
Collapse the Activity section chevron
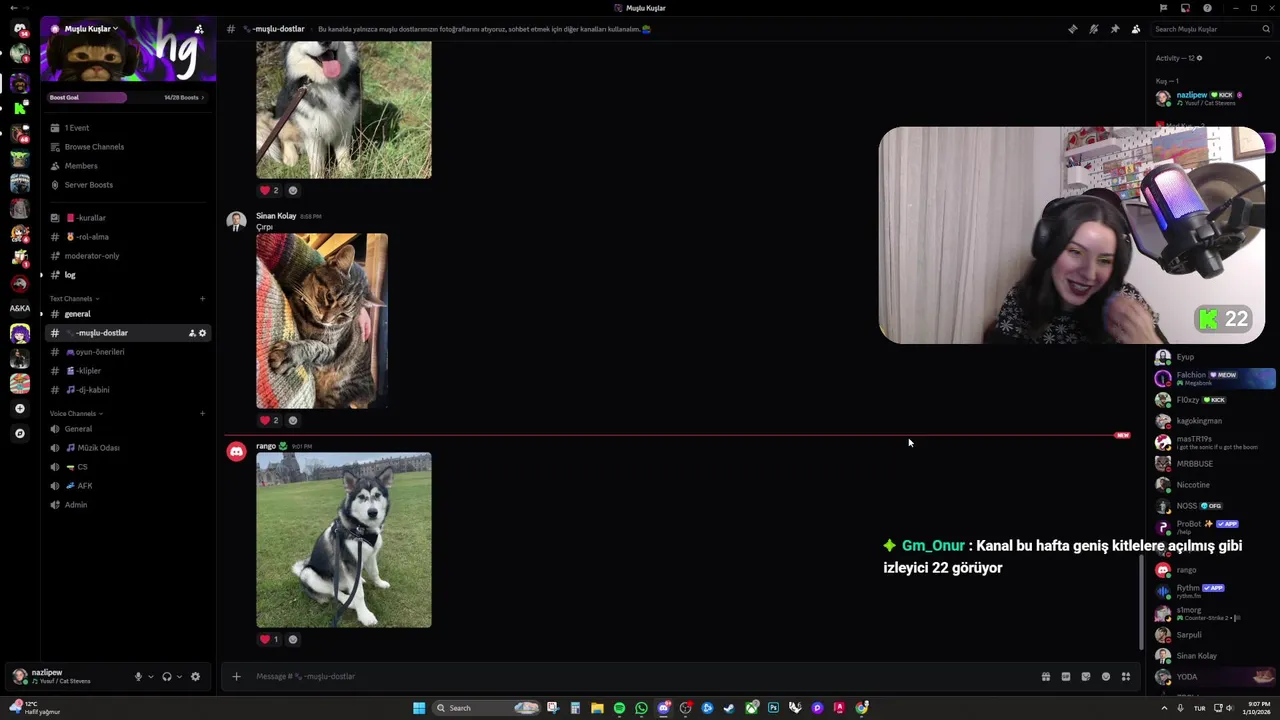click(x=1268, y=58)
